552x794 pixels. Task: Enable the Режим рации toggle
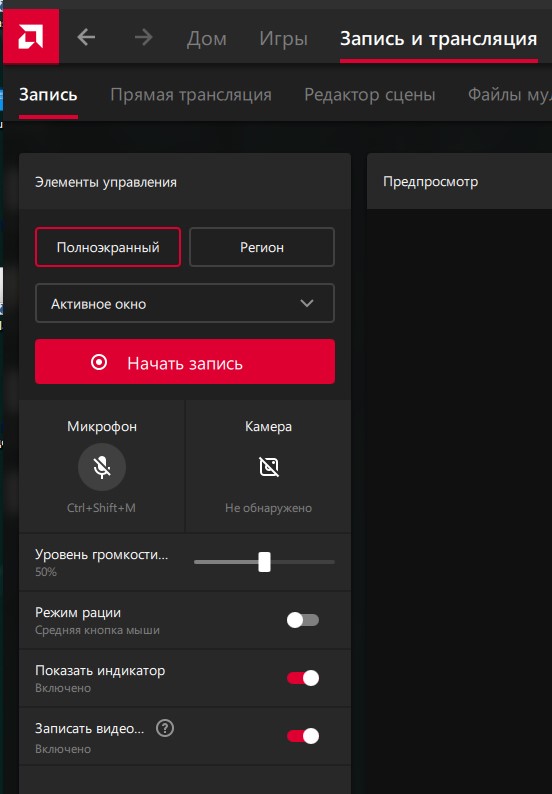click(x=303, y=620)
